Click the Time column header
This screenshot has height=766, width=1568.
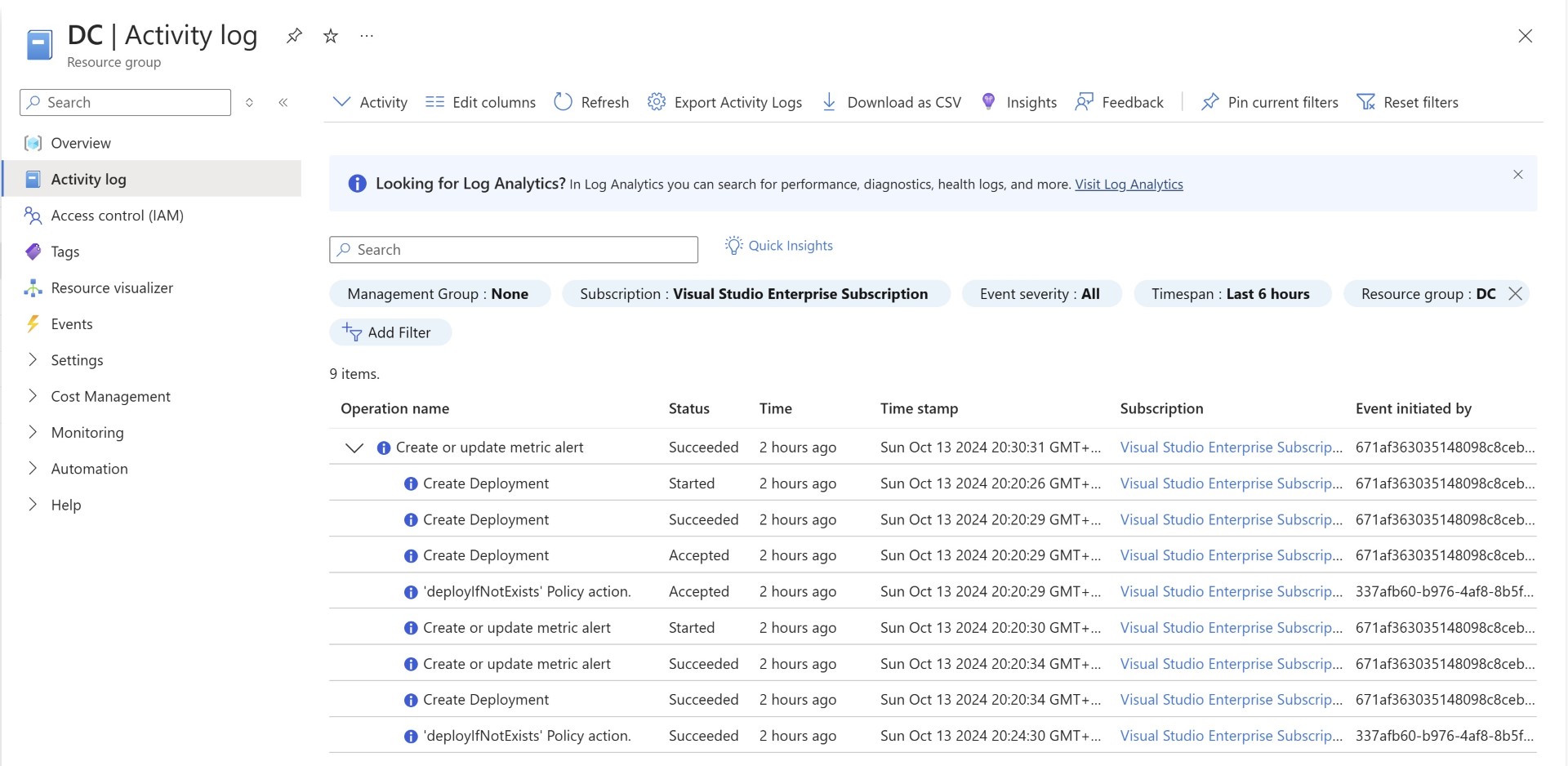[x=775, y=408]
